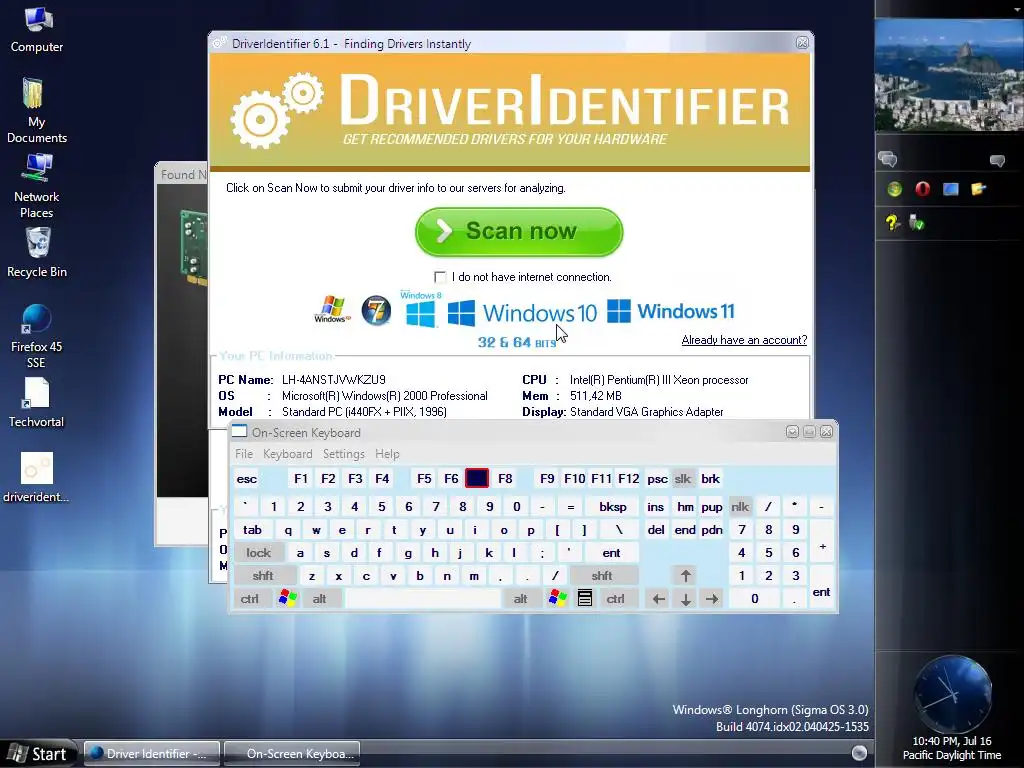Open the Help menu in On-Screen Keyboard
The height and width of the screenshot is (768, 1024).
(387, 454)
